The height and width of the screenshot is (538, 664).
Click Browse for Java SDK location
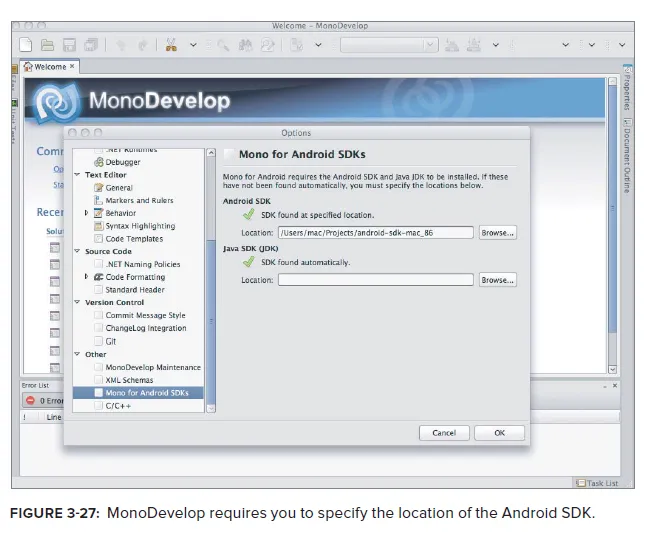point(498,280)
